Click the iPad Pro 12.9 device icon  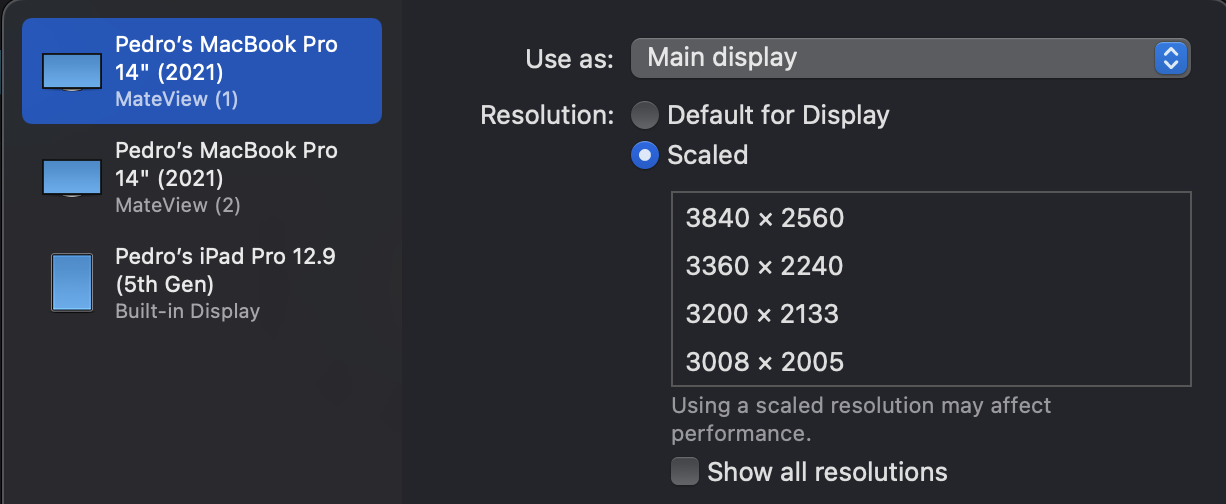[72, 282]
